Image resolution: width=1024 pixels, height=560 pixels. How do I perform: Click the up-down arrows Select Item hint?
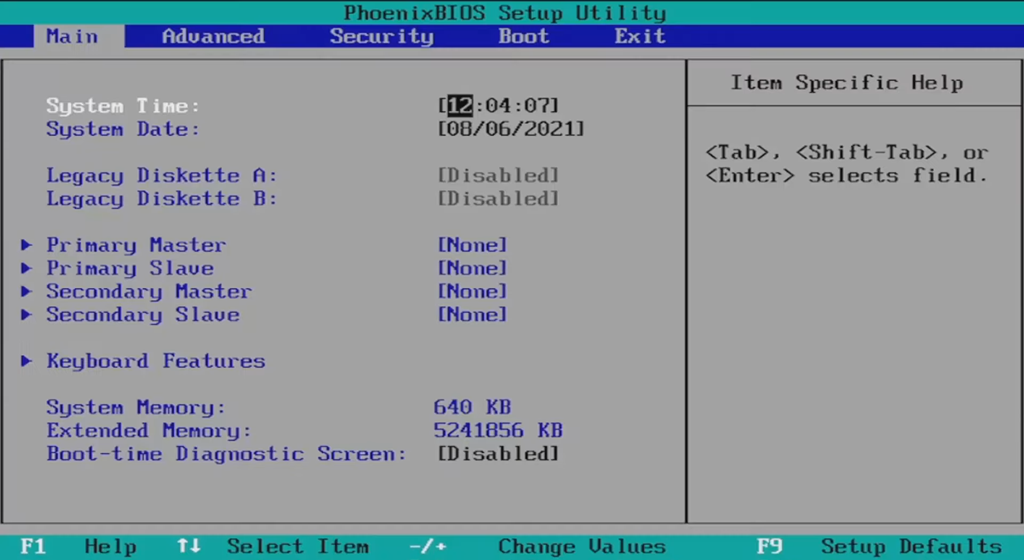click(273, 546)
